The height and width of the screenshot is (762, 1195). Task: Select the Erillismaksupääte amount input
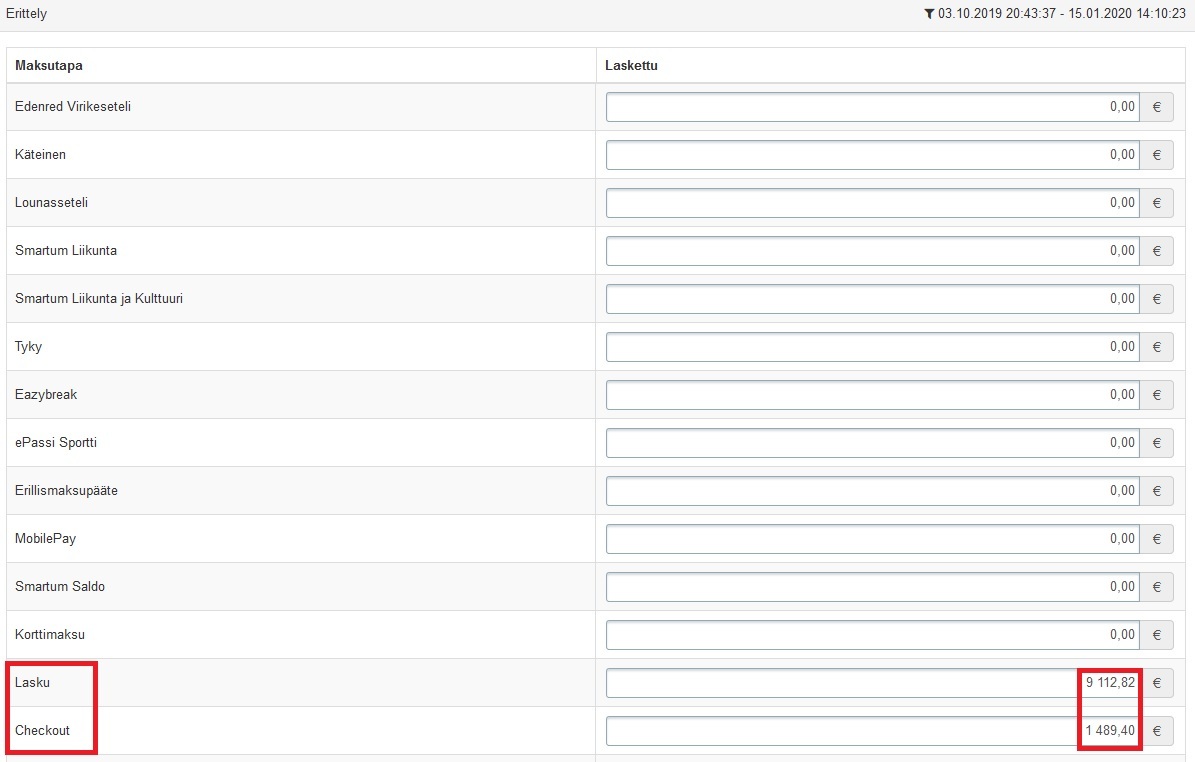pyautogui.click(x=872, y=491)
